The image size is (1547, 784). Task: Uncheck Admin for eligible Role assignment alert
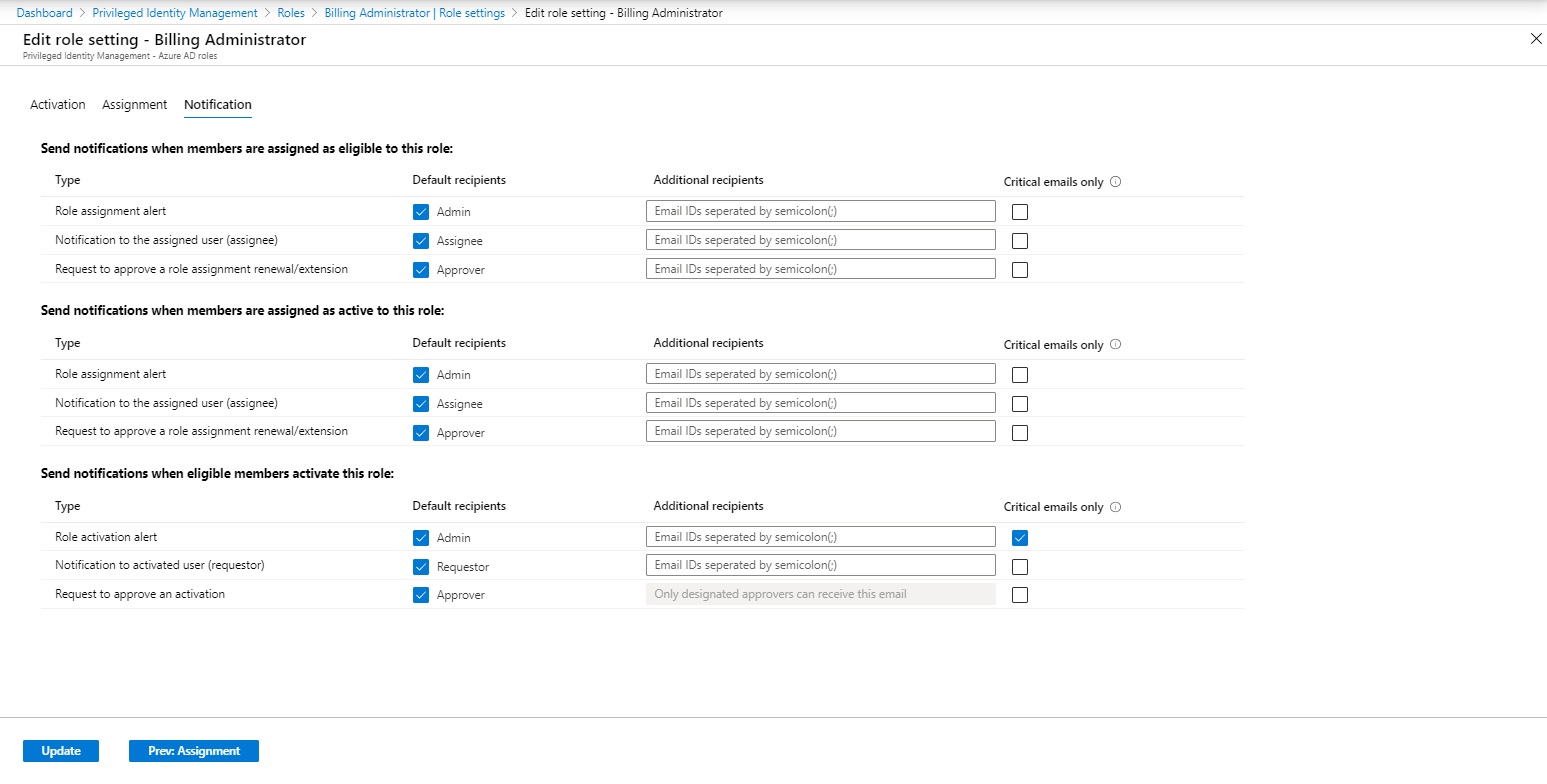(x=421, y=212)
